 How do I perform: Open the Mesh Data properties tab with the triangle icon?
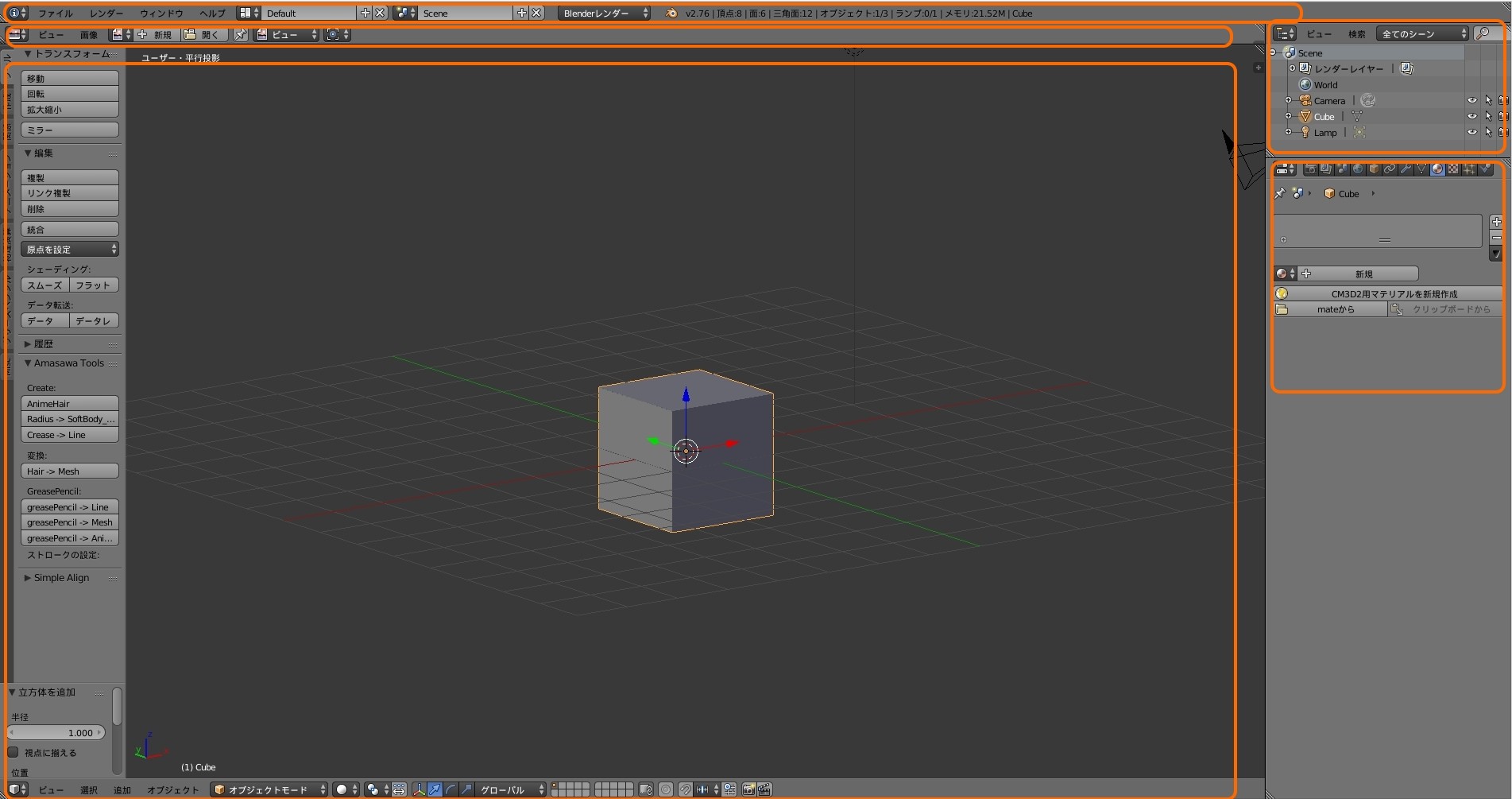click(x=1421, y=169)
